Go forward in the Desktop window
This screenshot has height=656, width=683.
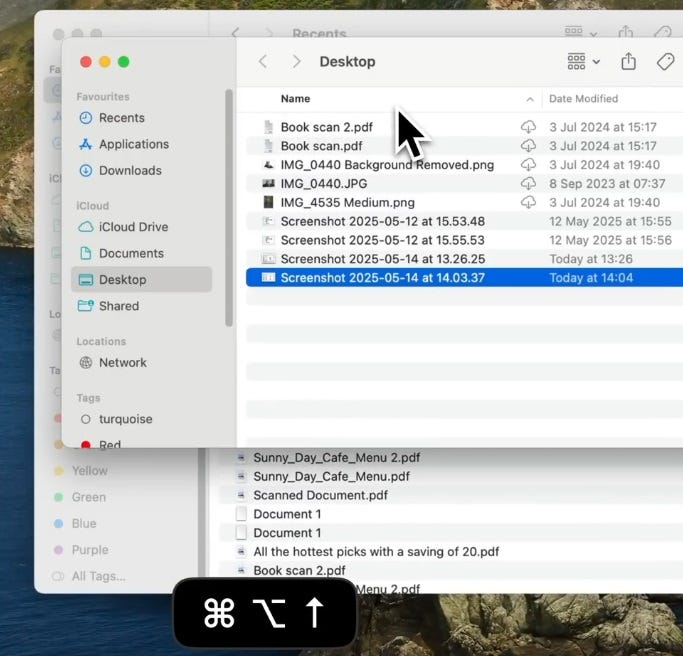[296, 61]
